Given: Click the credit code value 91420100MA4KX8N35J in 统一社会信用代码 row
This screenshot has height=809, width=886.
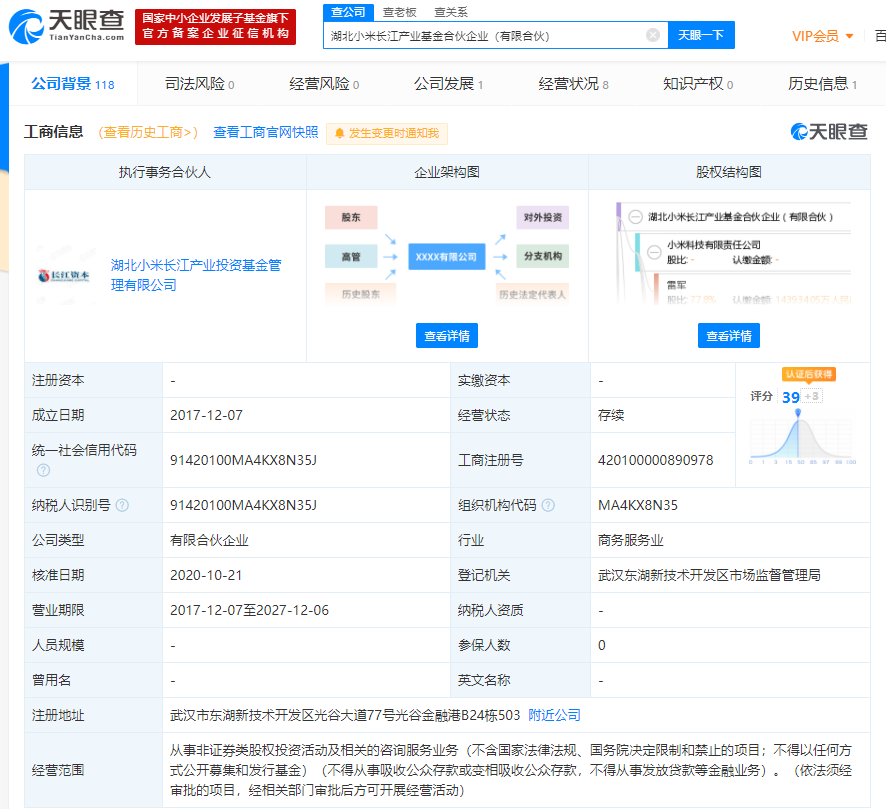Looking at the screenshot, I should pos(244,460).
